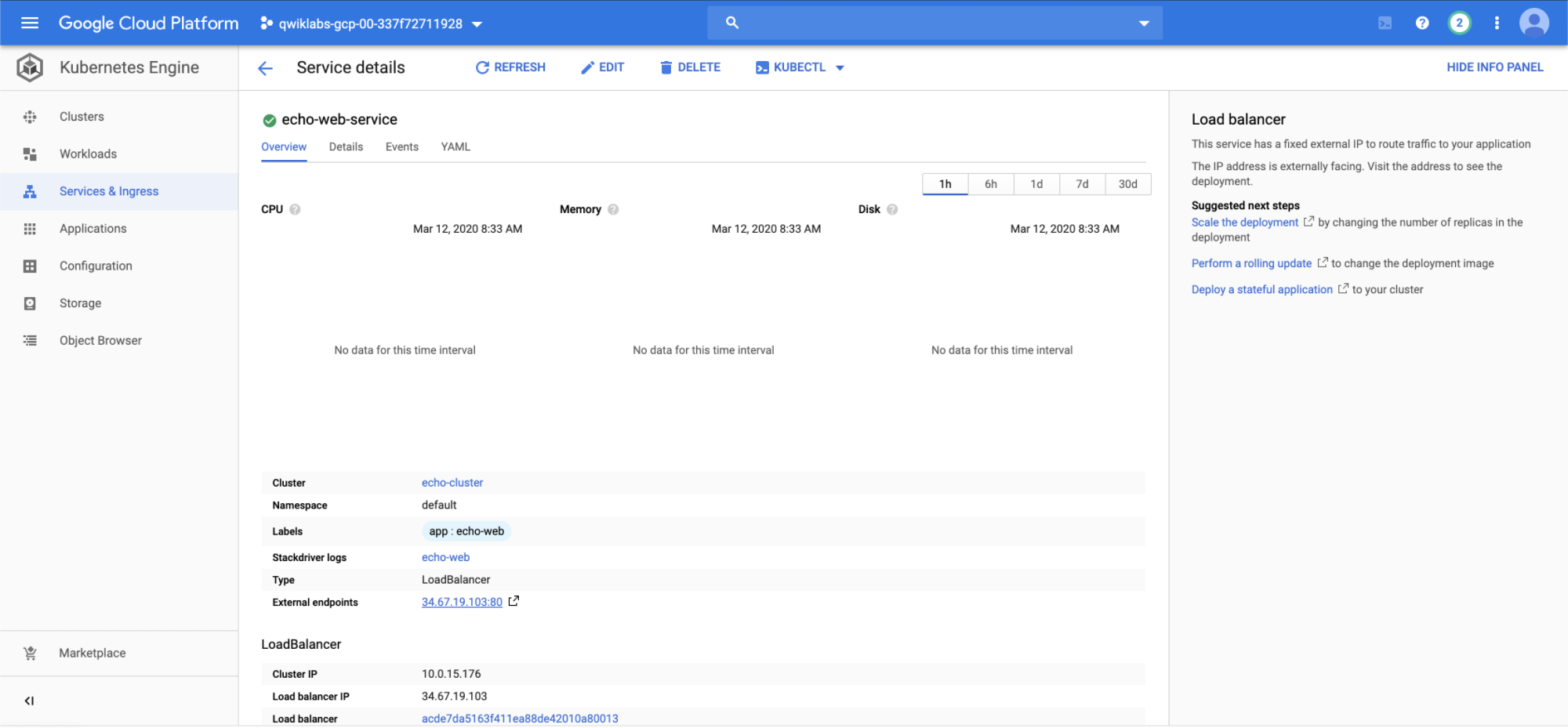
Task: Click HIDE INFO PANEL
Action: pyautogui.click(x=1495, y=67)
